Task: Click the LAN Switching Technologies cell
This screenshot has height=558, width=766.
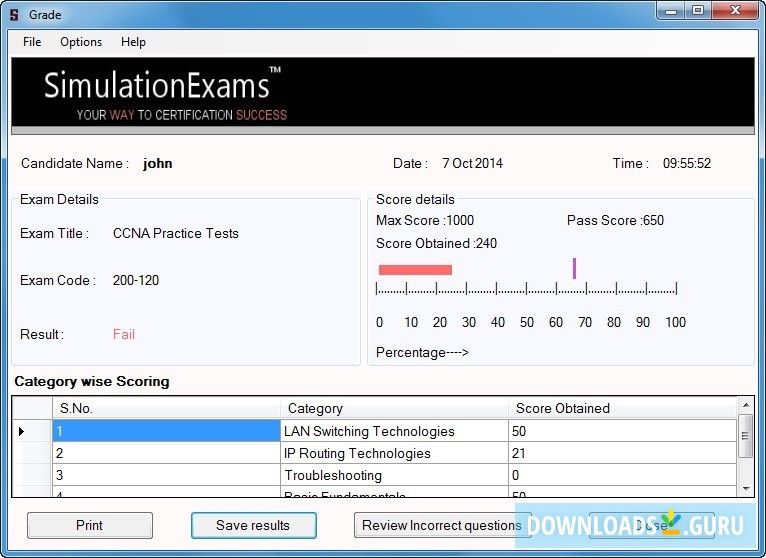Action: (394, 431)
